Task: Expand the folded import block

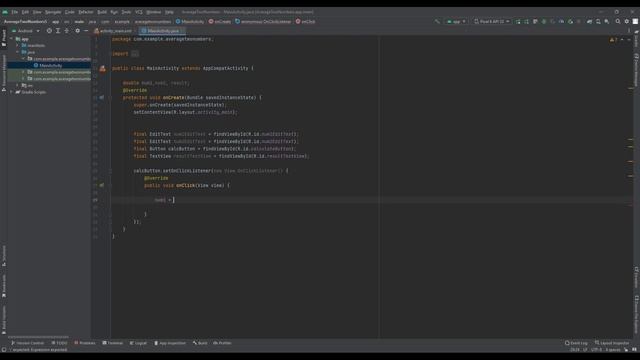Action: click(x=135, y=54)
